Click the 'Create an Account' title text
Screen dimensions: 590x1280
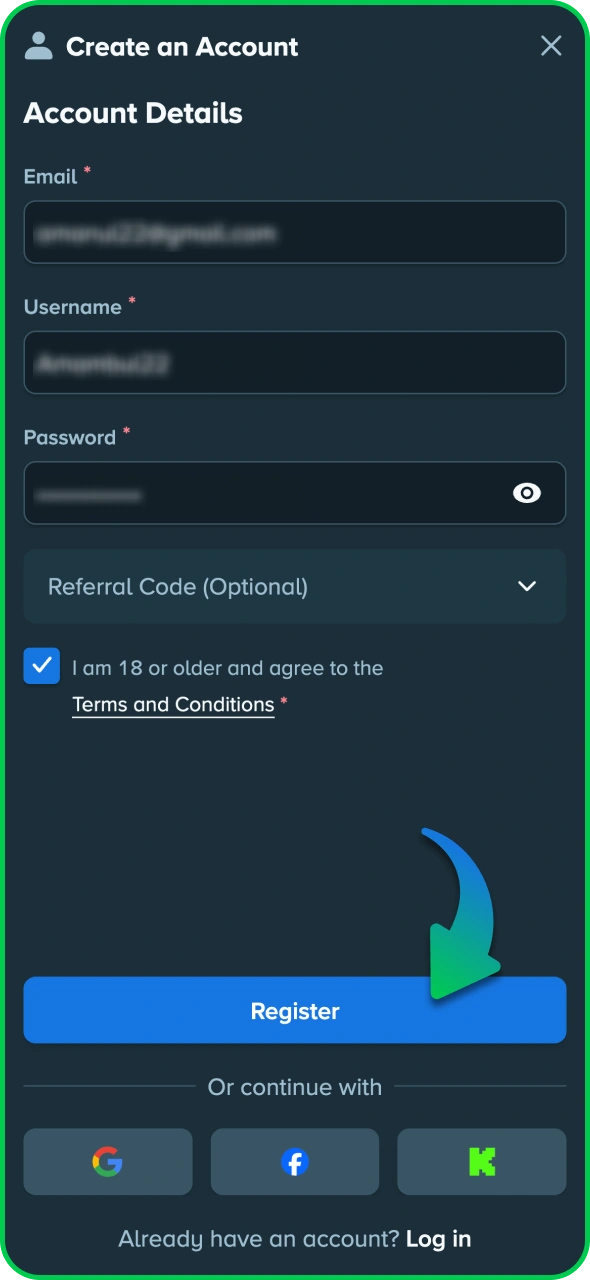coord(182,47)
